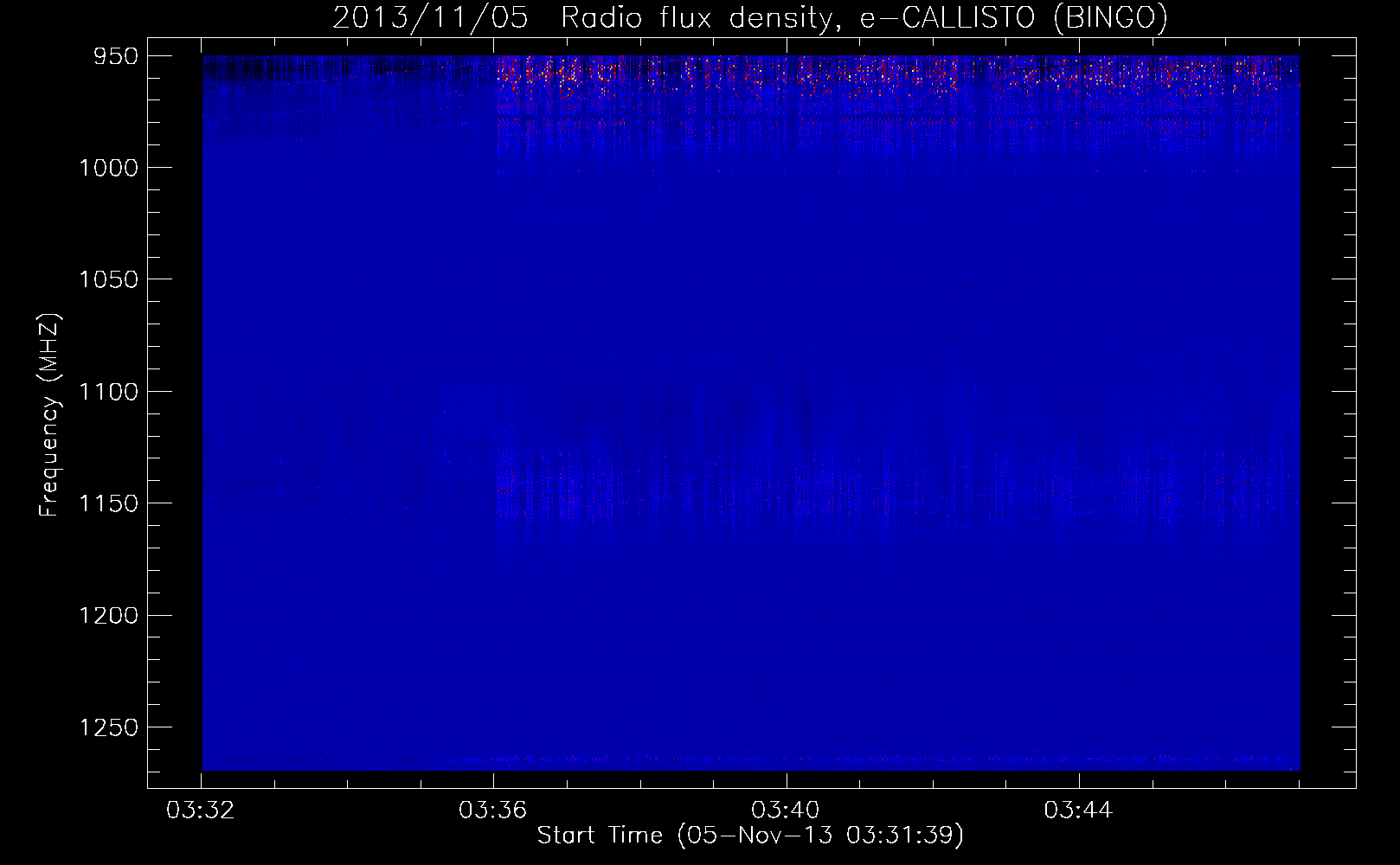Screen dimensions: 1400x865
Task: Click the 'Start Time (05-Nov-13 03:31:39)' axis title
Action: click(750, 836)
